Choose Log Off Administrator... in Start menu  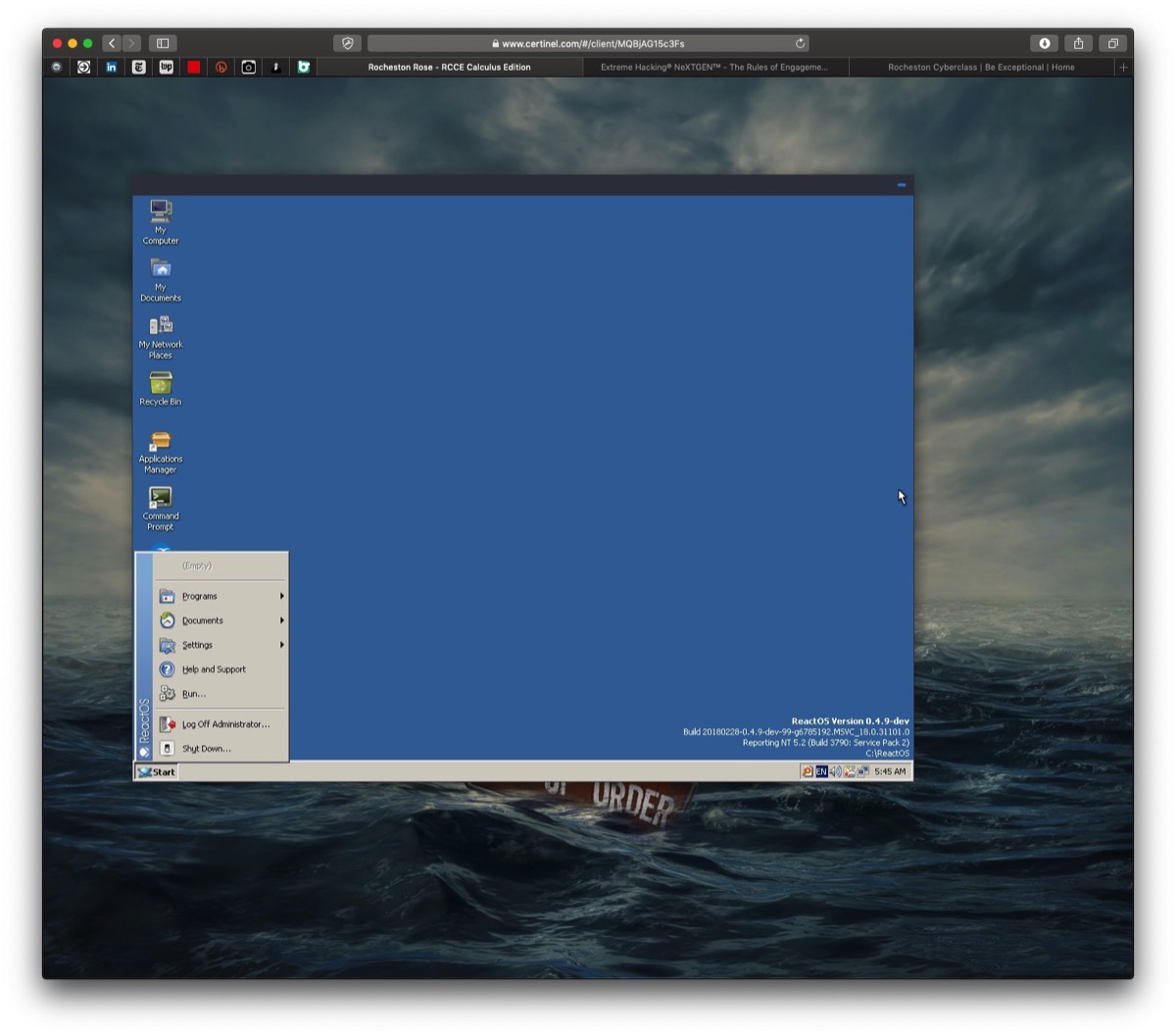220,724
